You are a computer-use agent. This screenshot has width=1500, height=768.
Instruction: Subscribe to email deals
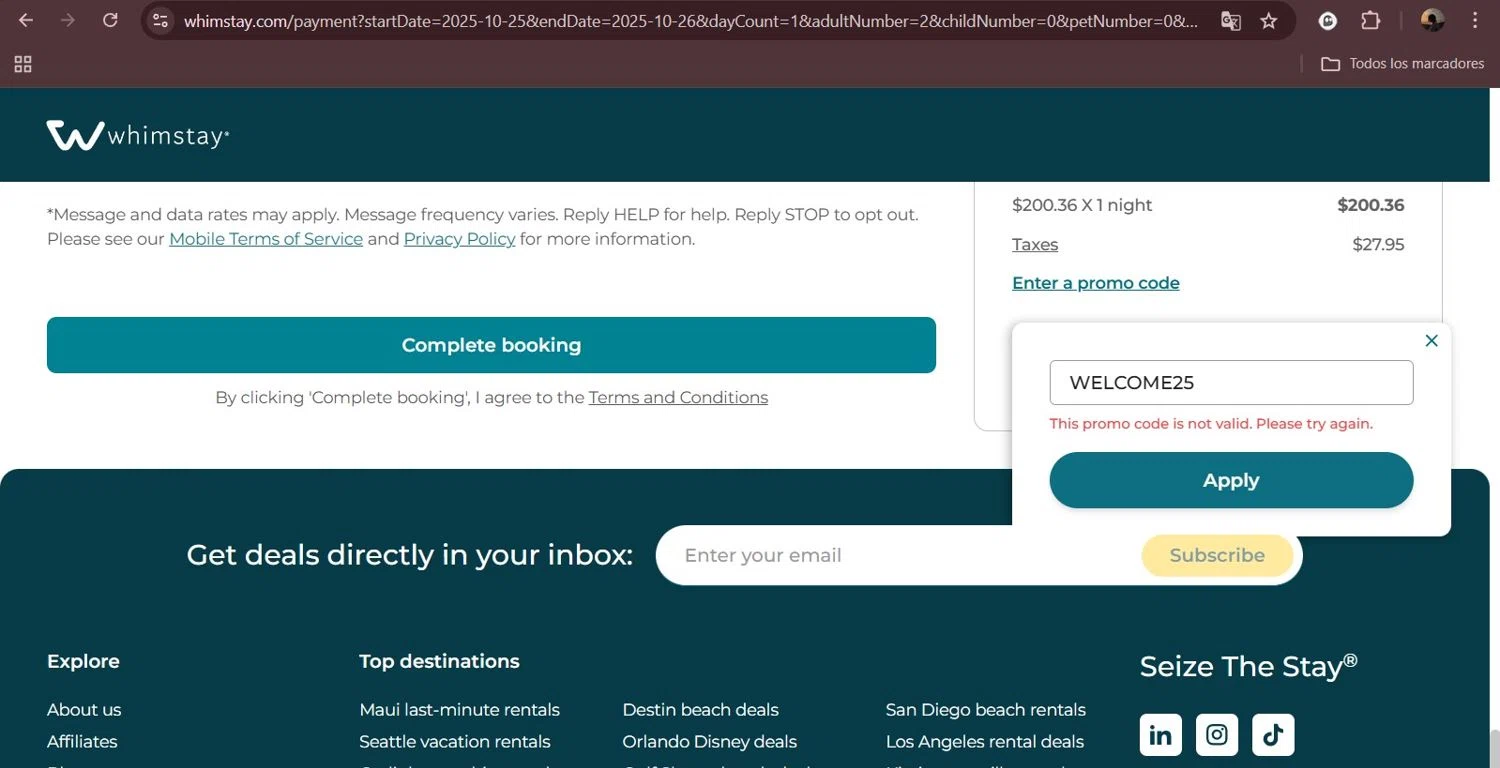1217,555
